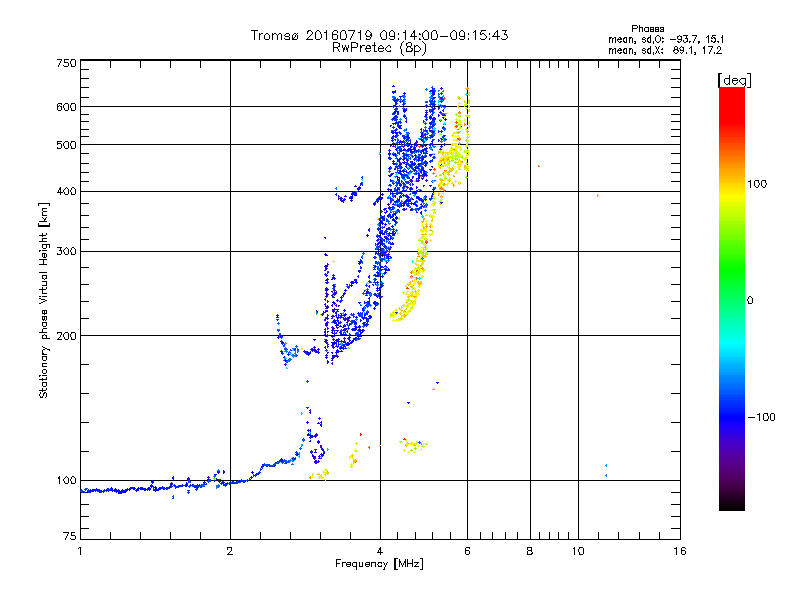Click the 'RwPretec (8p)' subtitle
This screenshot has width=800, height=600.
click(x=379, y=48)
